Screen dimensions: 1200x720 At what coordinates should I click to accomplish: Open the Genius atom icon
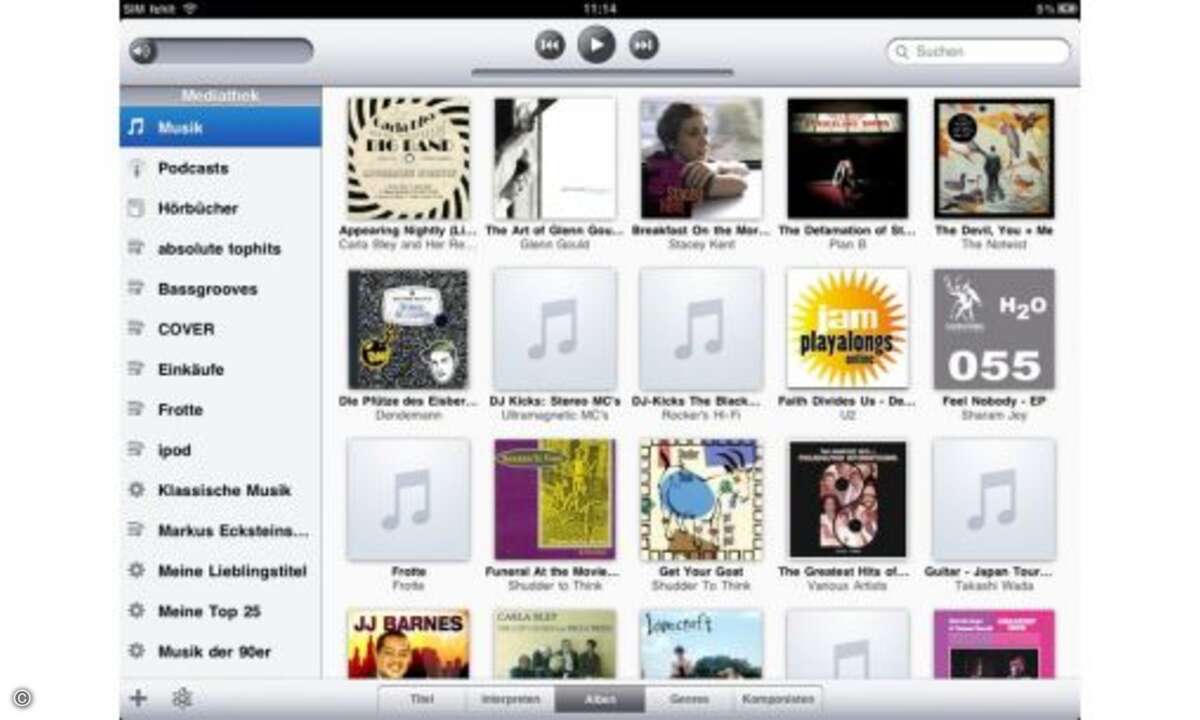(x=182, y=698)
